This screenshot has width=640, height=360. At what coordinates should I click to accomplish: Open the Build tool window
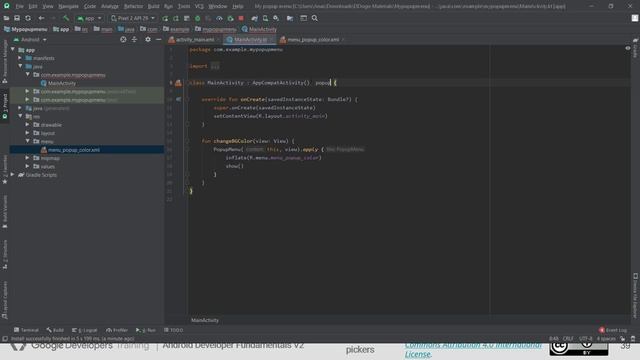coord(55,330)
